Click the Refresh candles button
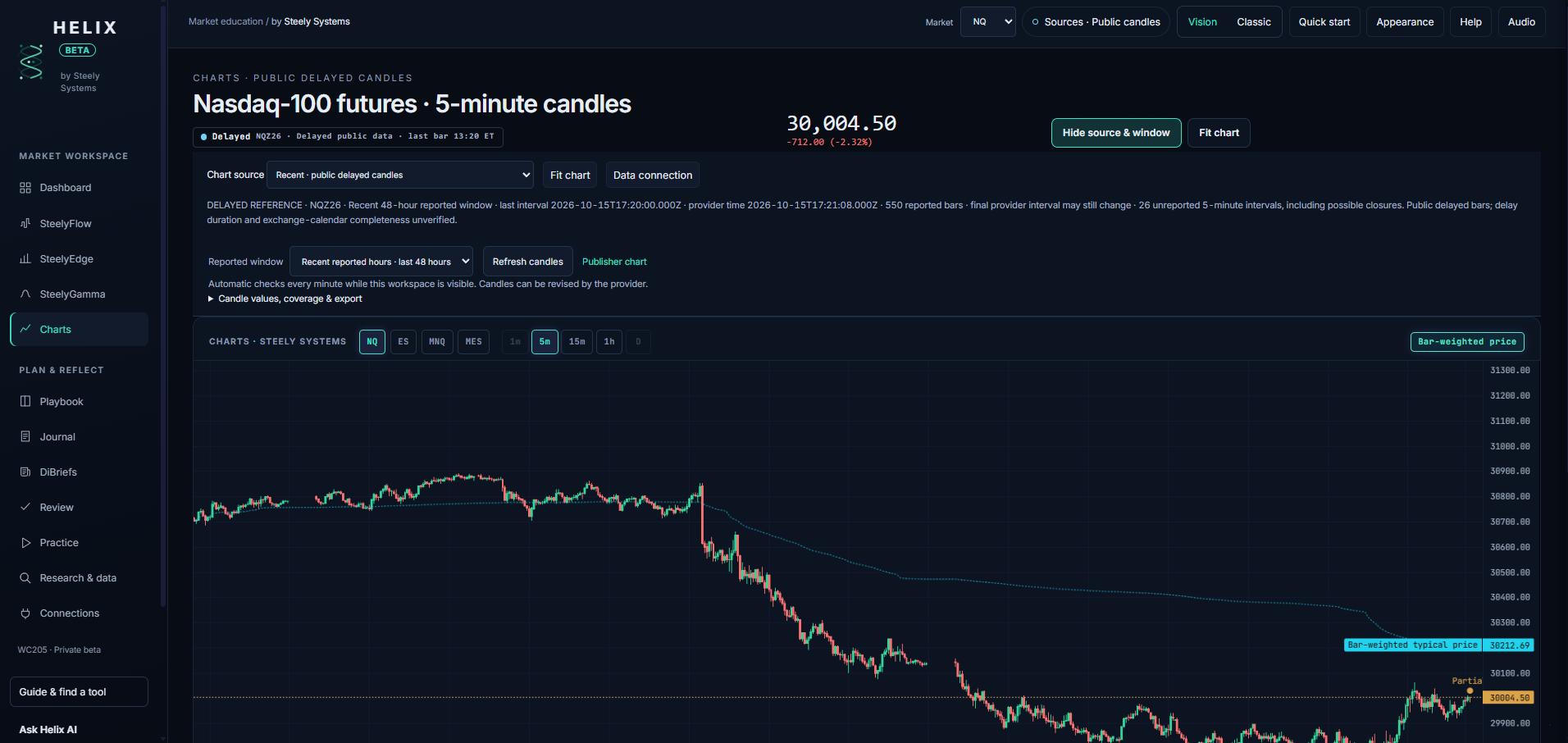This screenshot has height=743, width=1568. click(527, 262)
